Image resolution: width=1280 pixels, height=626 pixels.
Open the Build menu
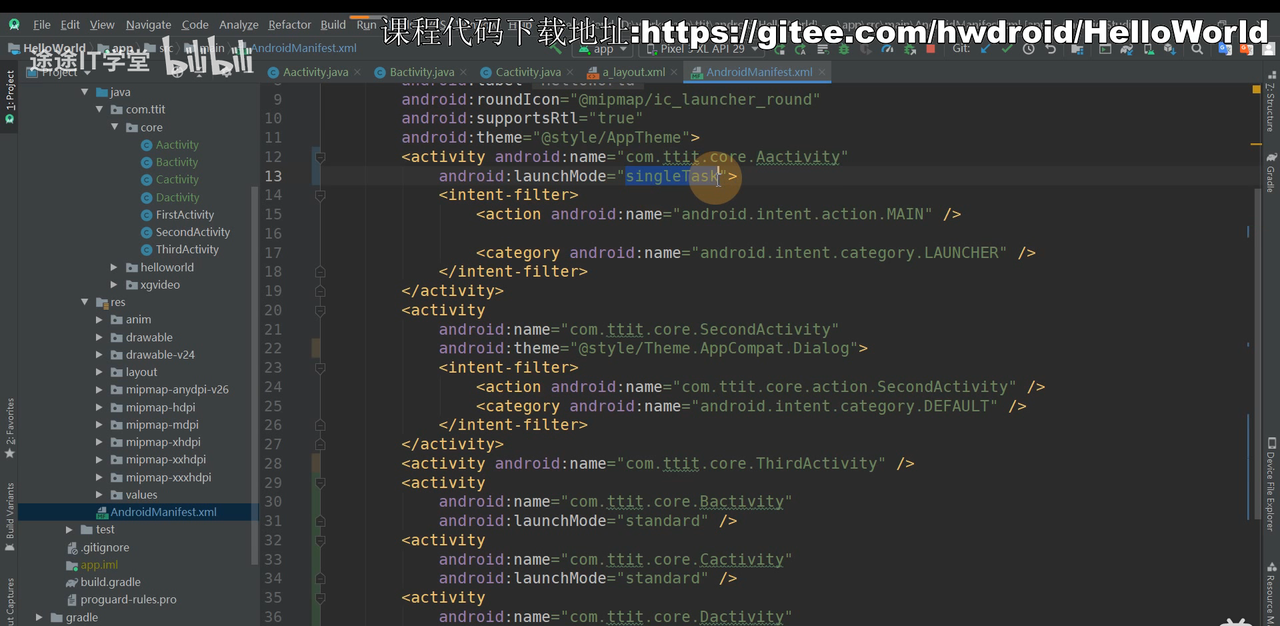333,25
